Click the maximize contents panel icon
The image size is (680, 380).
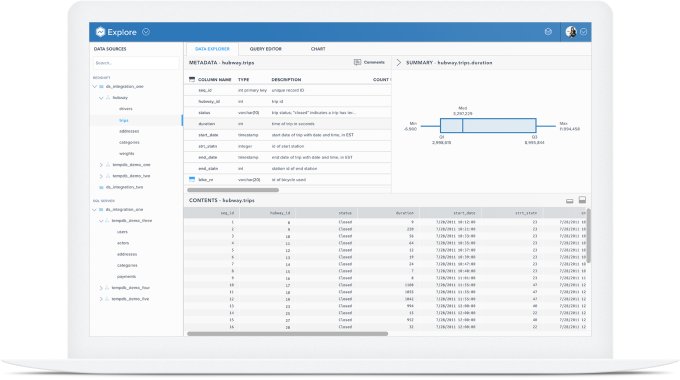click(x=582, y=200)
